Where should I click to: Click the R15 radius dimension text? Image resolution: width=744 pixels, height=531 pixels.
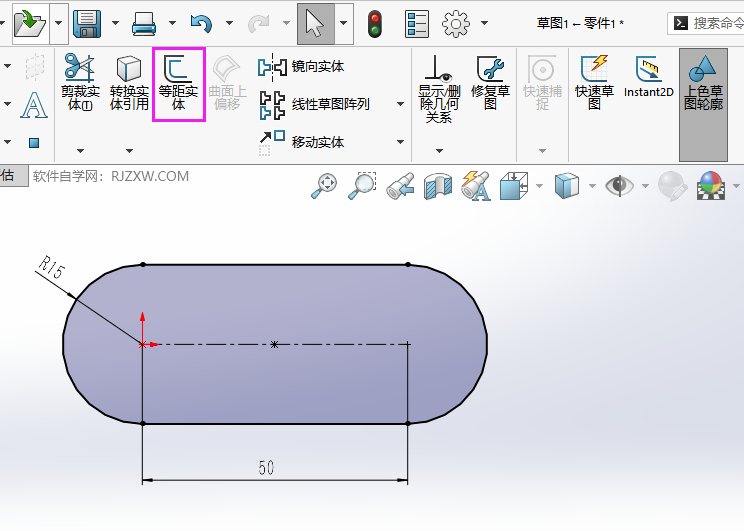51,267
